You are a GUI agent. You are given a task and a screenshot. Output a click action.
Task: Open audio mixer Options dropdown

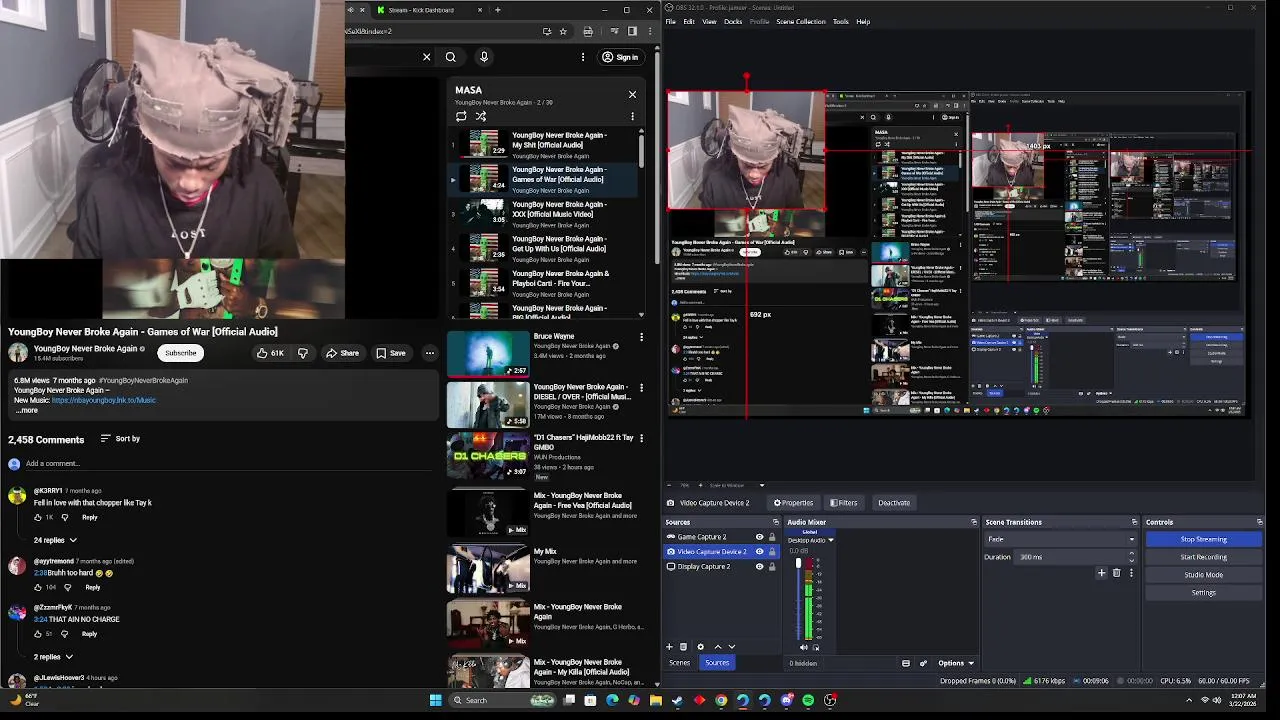coord(956,663)
